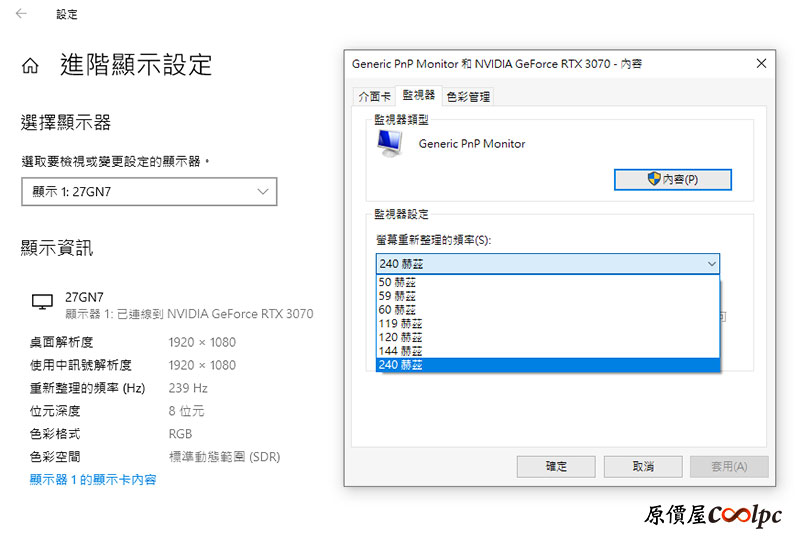
Task: Click the back arrow in Settings
Action: click(21, 14)
